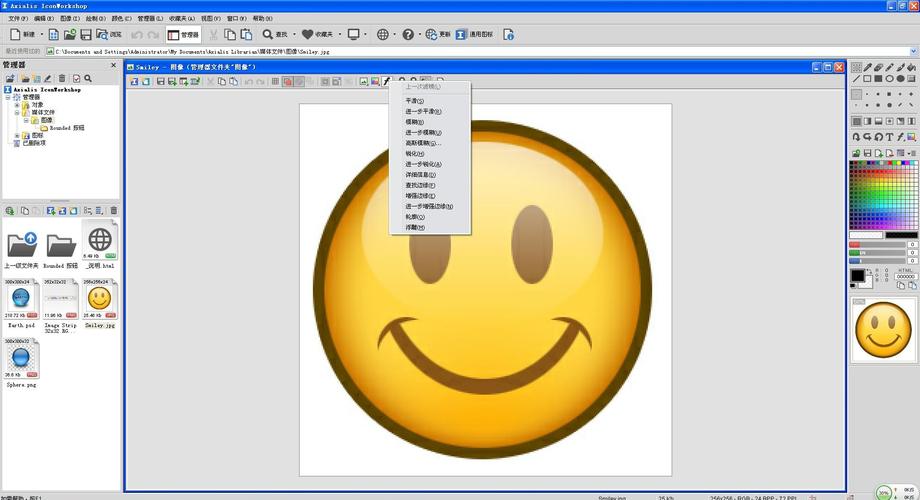The height and width of the screenshot is (500, 920).
Task: Click the Search (查找) magnifier button
Action: pyautogui.click(x=275, y=35)
